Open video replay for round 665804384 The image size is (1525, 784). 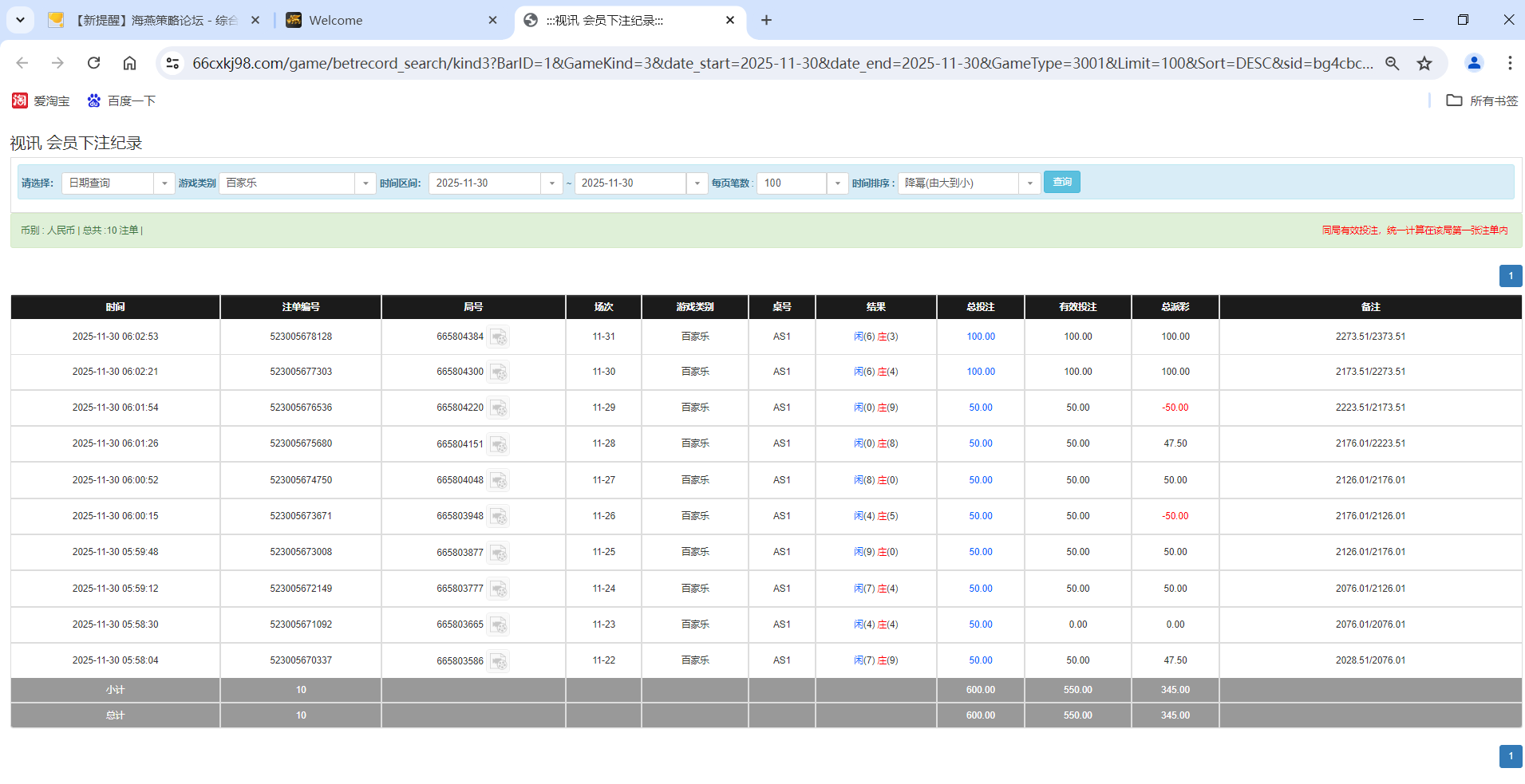pos(499,337)
